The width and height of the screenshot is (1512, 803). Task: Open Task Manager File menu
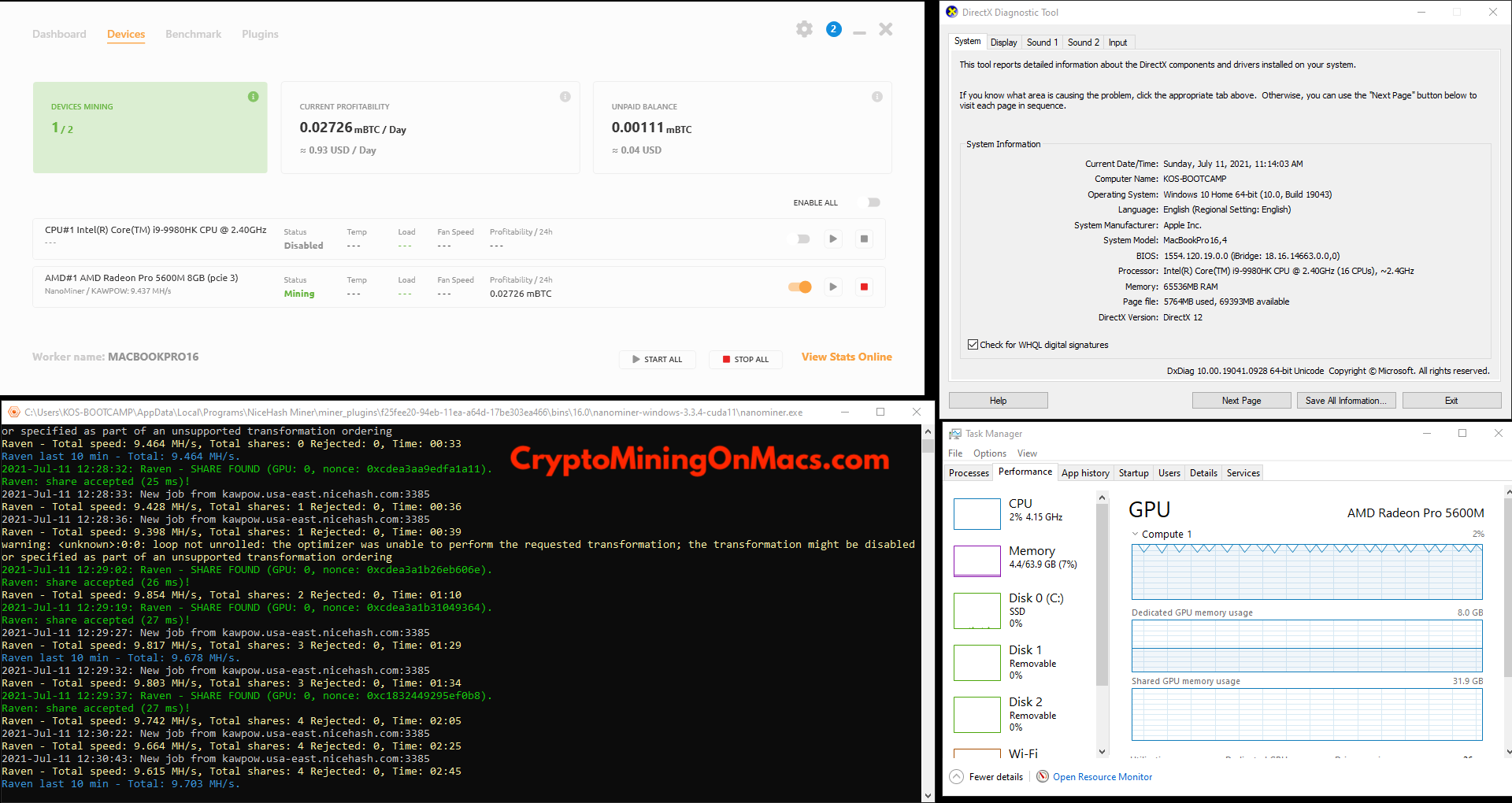pos(955,453)
